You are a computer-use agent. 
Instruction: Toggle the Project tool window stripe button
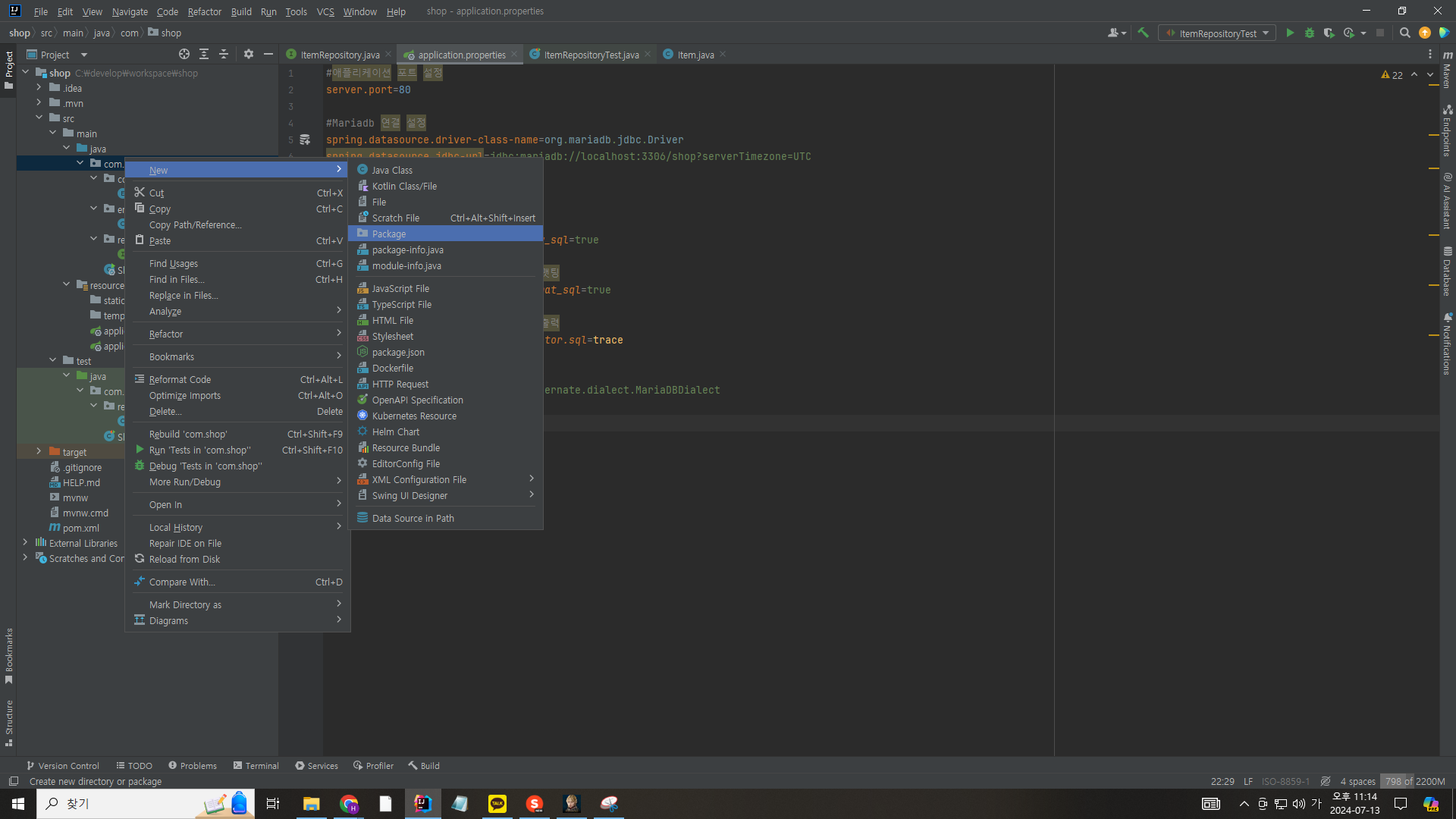tap(9, 70)
